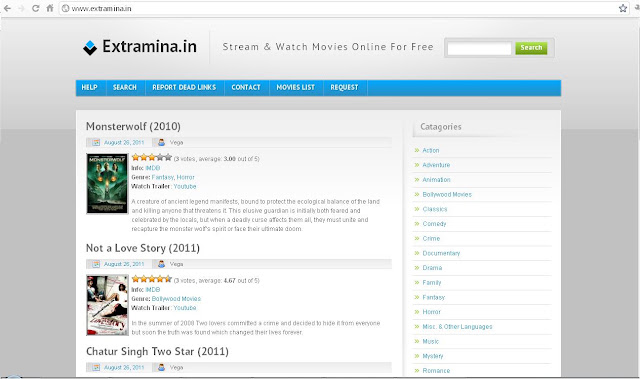Click the date link under Monsterwolf
This screenshot has width=640, height=379.
point(124,142)
